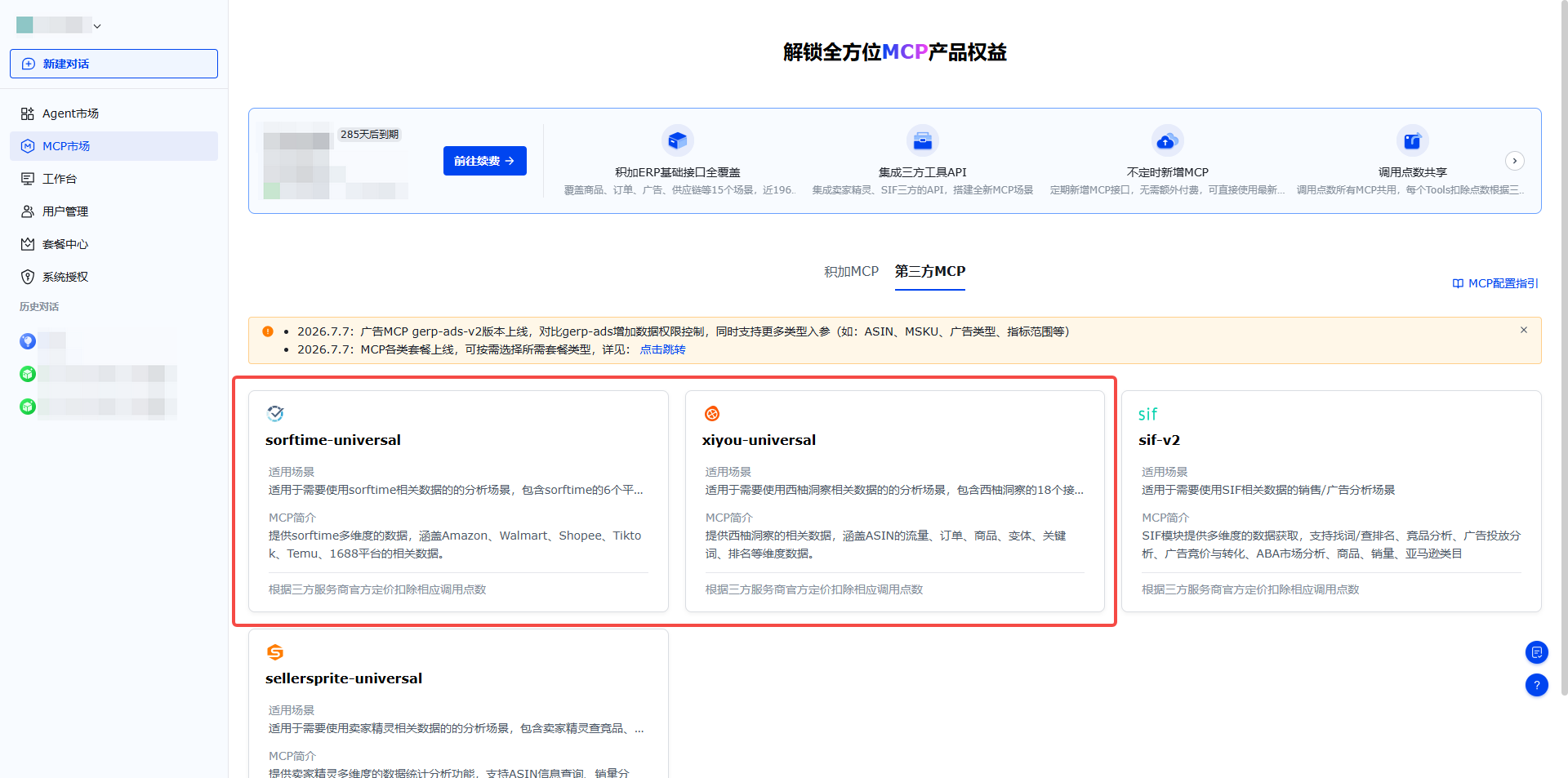Click the 集成三方工具API benefit title
The height and width of the screenshot is (778, 1568).
coord(923,172)
